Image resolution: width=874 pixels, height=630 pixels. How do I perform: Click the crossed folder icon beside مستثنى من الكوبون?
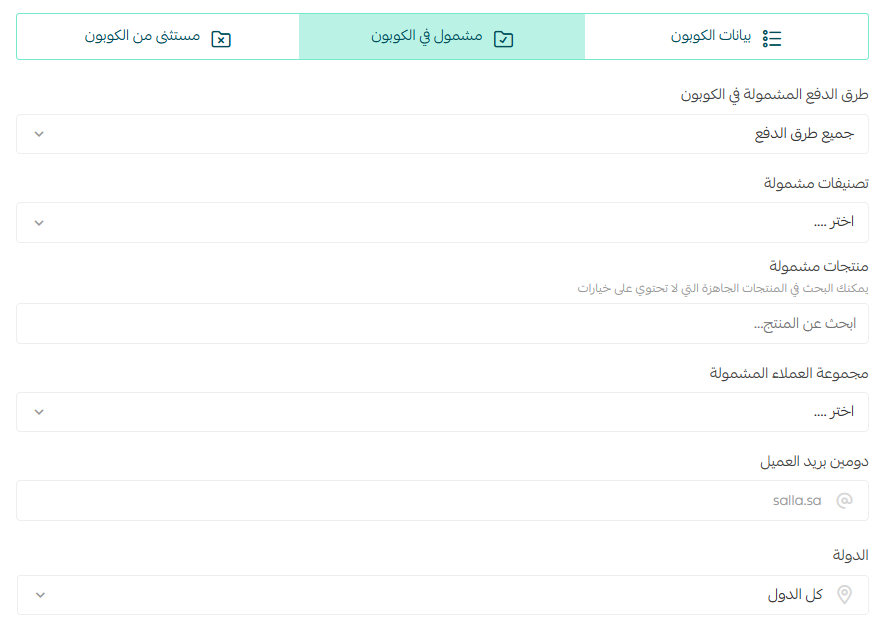click(x=221, y=39)
